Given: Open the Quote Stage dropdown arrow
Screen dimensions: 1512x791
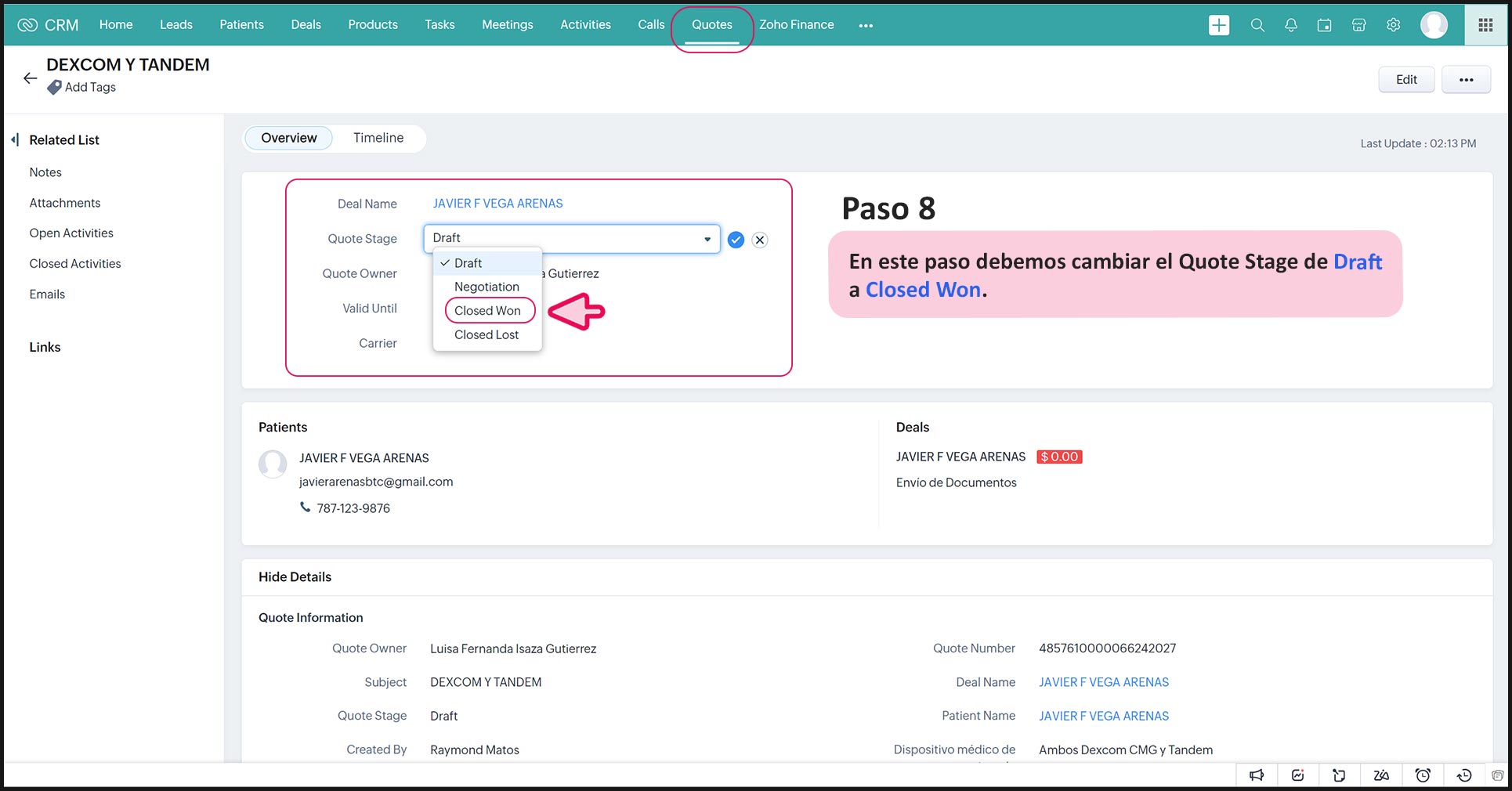Looking at the screenshot, I should pos(707,239).
